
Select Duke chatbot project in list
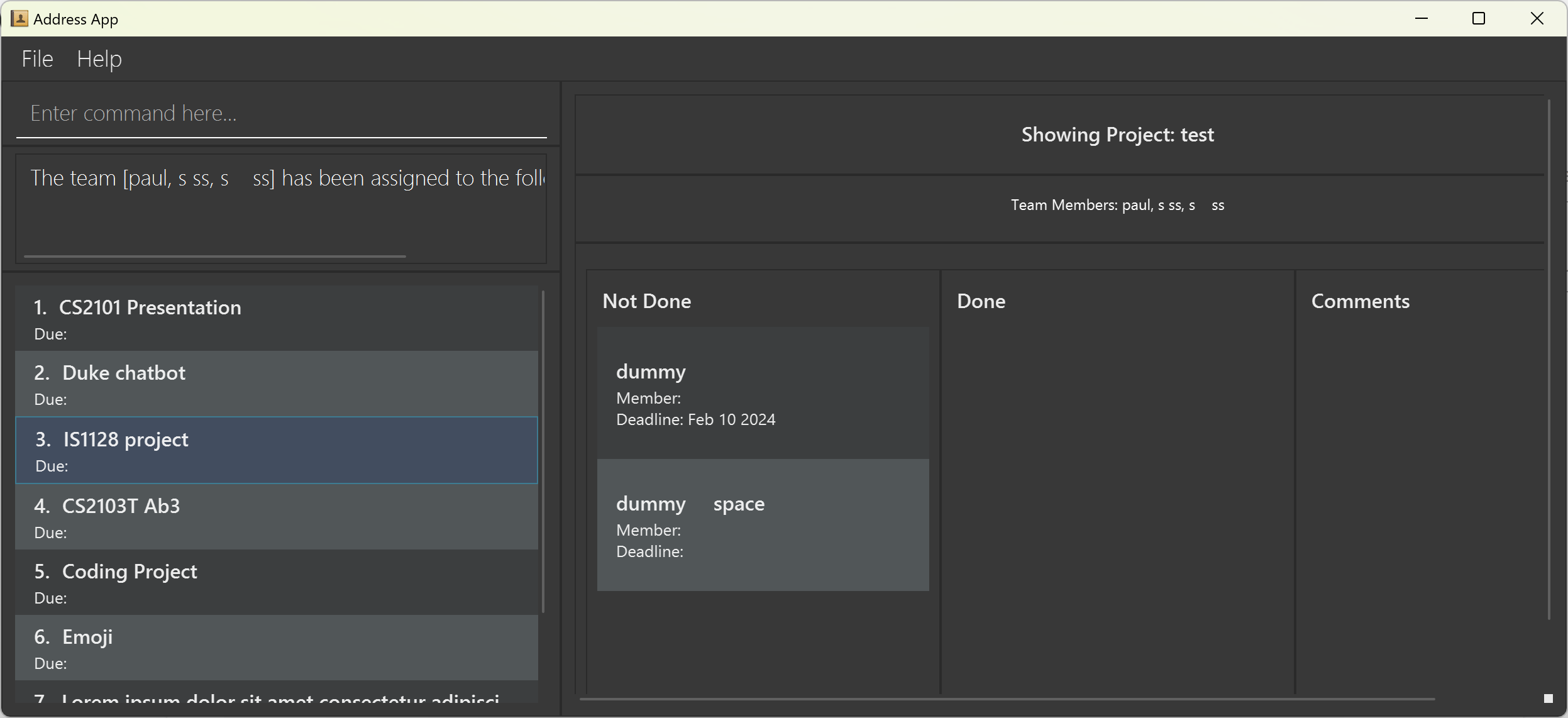pyautogui.click(x=277, y=384)
